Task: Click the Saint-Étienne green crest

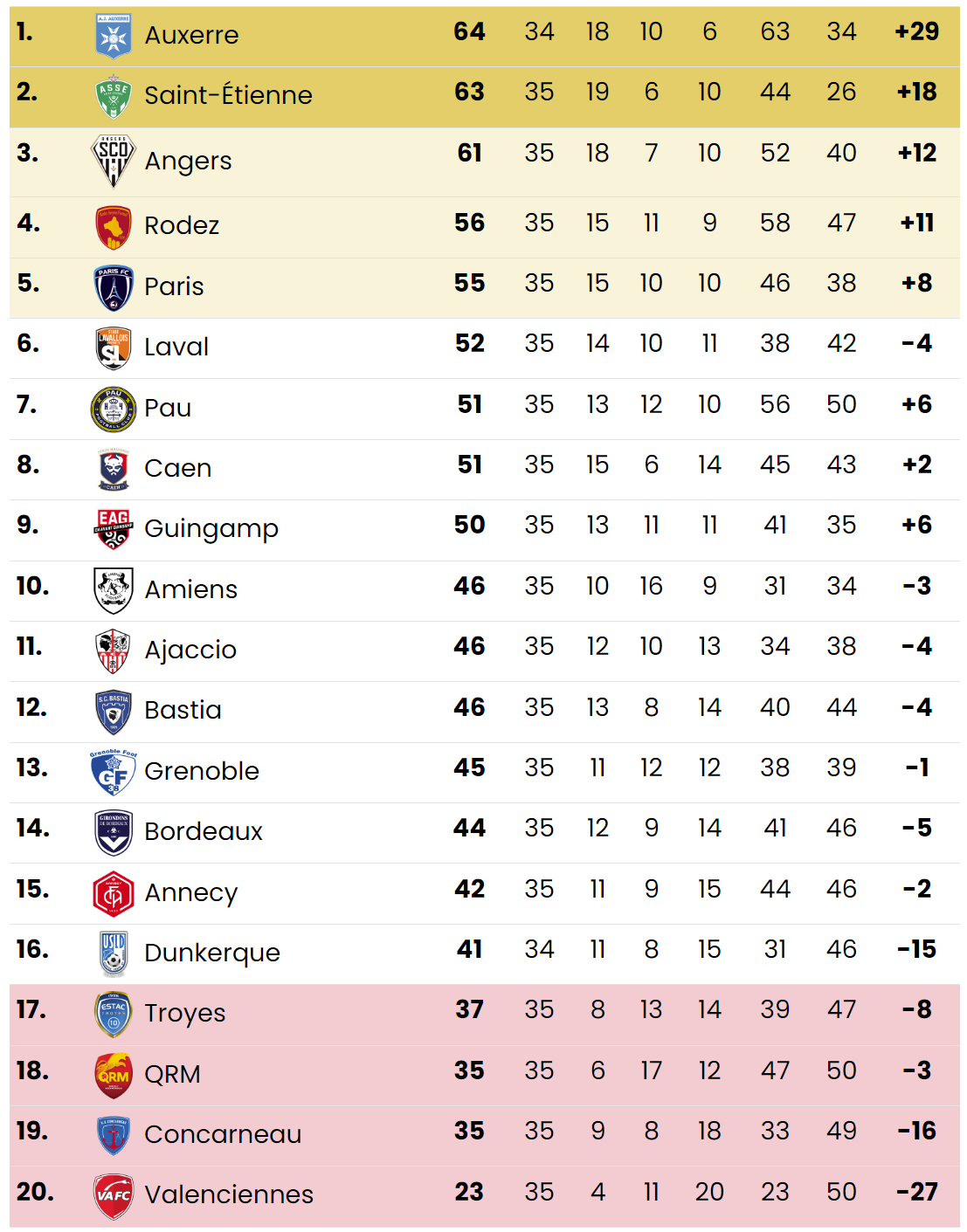Action: pyautogui.click(x=114, y=96)
